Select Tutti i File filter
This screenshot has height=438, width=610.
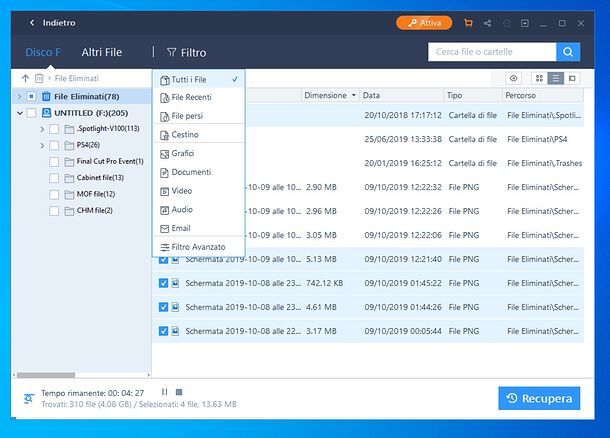(199, 79)
